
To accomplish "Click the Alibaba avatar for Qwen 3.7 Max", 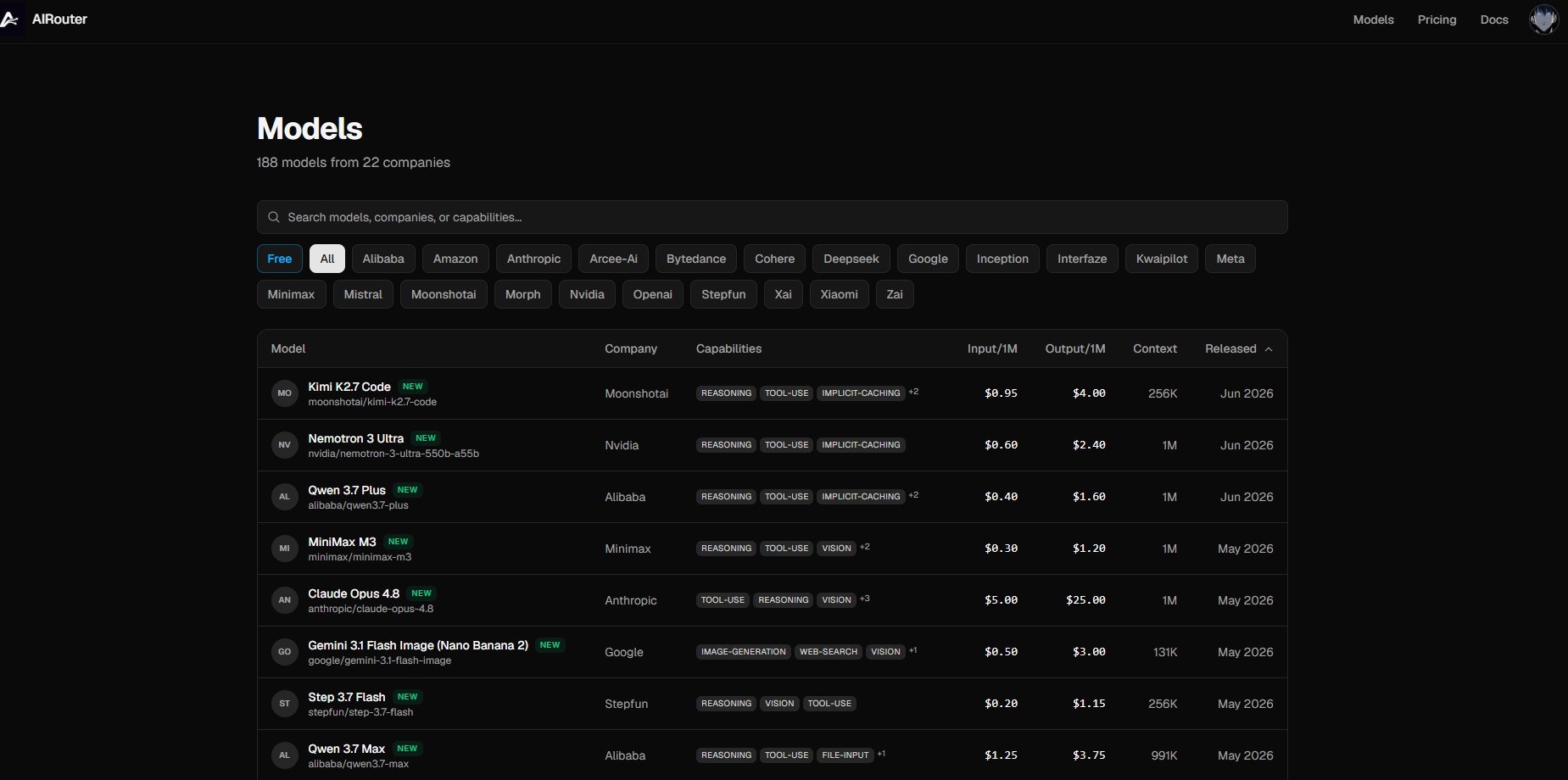I will pyautogui.click(x=284, y=755).
